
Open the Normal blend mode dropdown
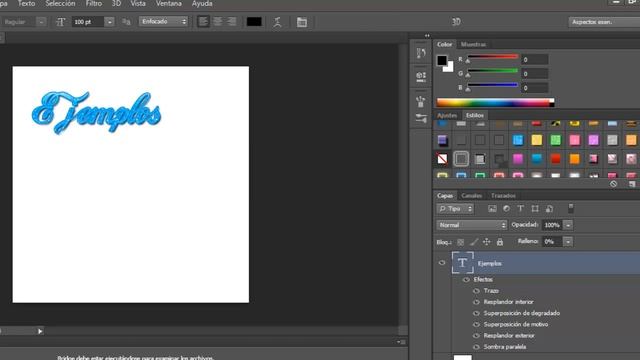coord(471,225)
